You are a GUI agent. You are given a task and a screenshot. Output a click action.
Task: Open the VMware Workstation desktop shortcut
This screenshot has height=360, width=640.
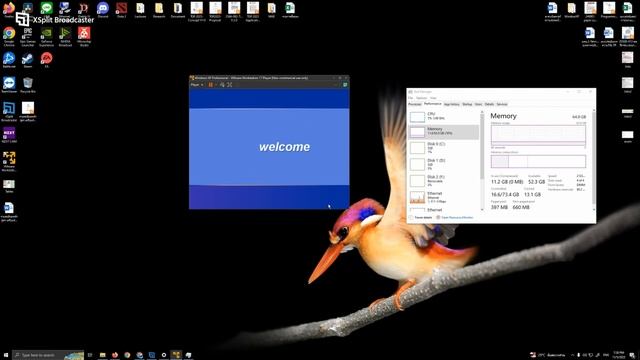pos(9,161)
